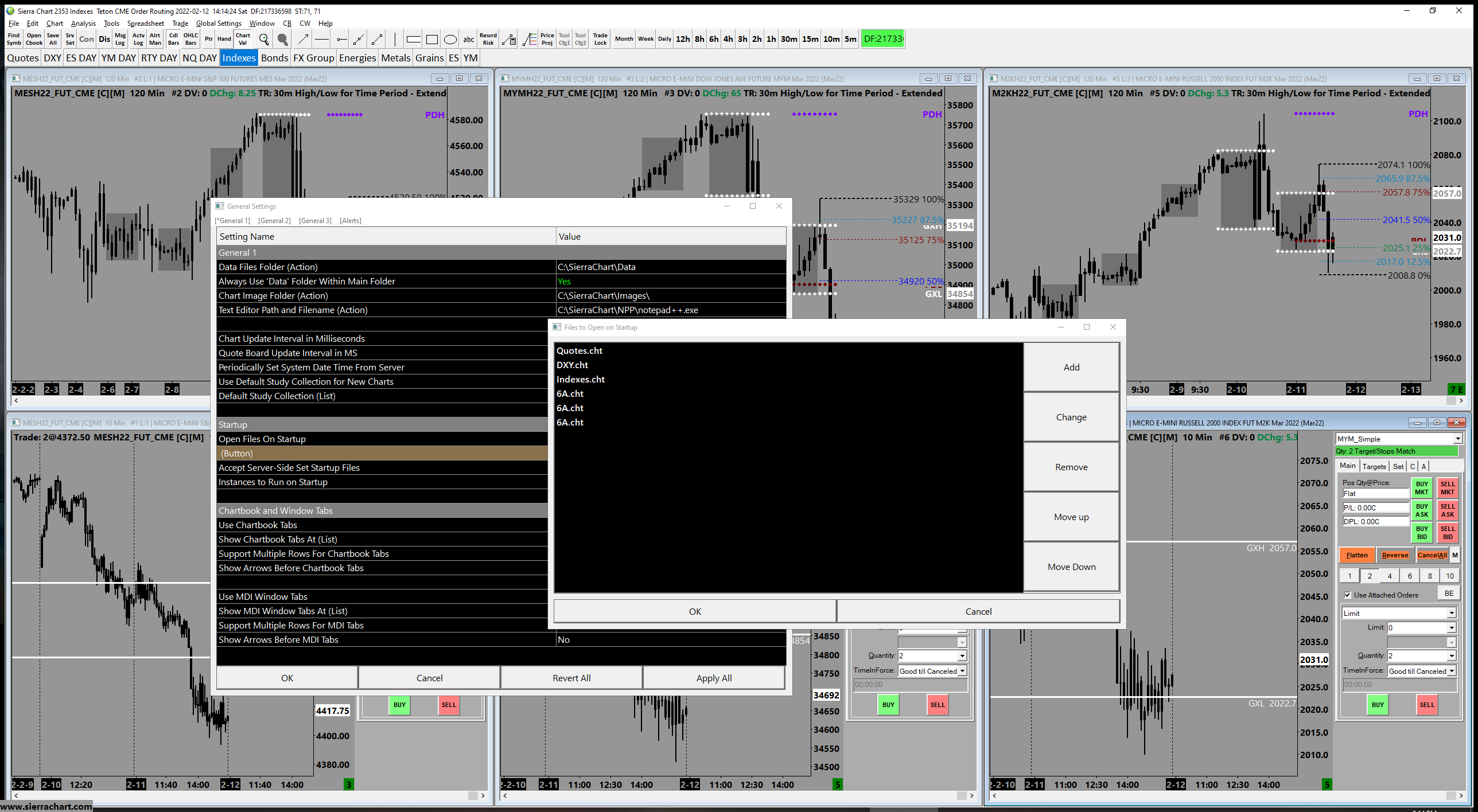1478x812 pixels.
Task: Toggle the Trade Lock button
Action: click(x=600, y=39)
